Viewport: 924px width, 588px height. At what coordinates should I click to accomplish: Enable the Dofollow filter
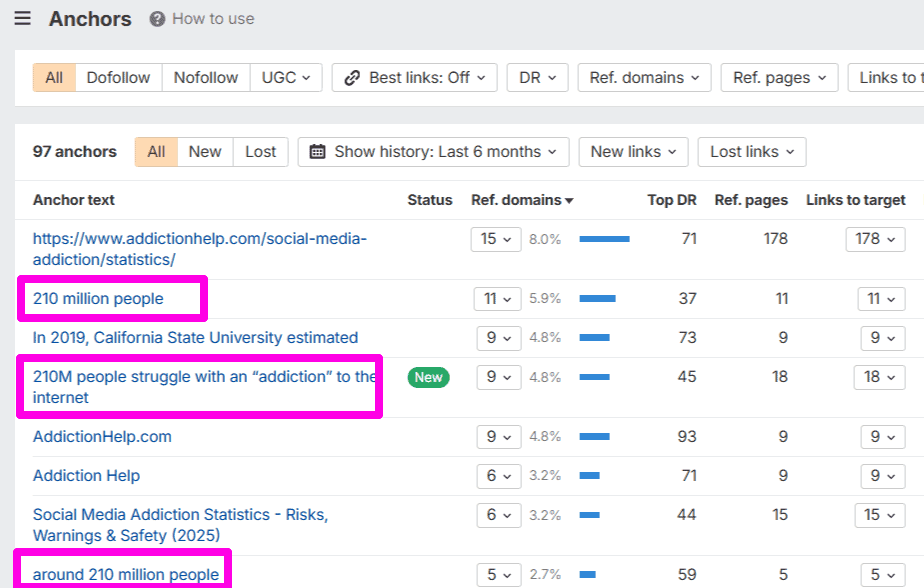click(x=118, y=77)
